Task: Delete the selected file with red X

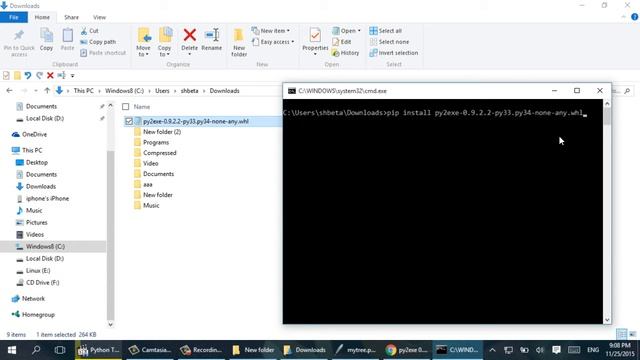Action: [x=189, y=41]
